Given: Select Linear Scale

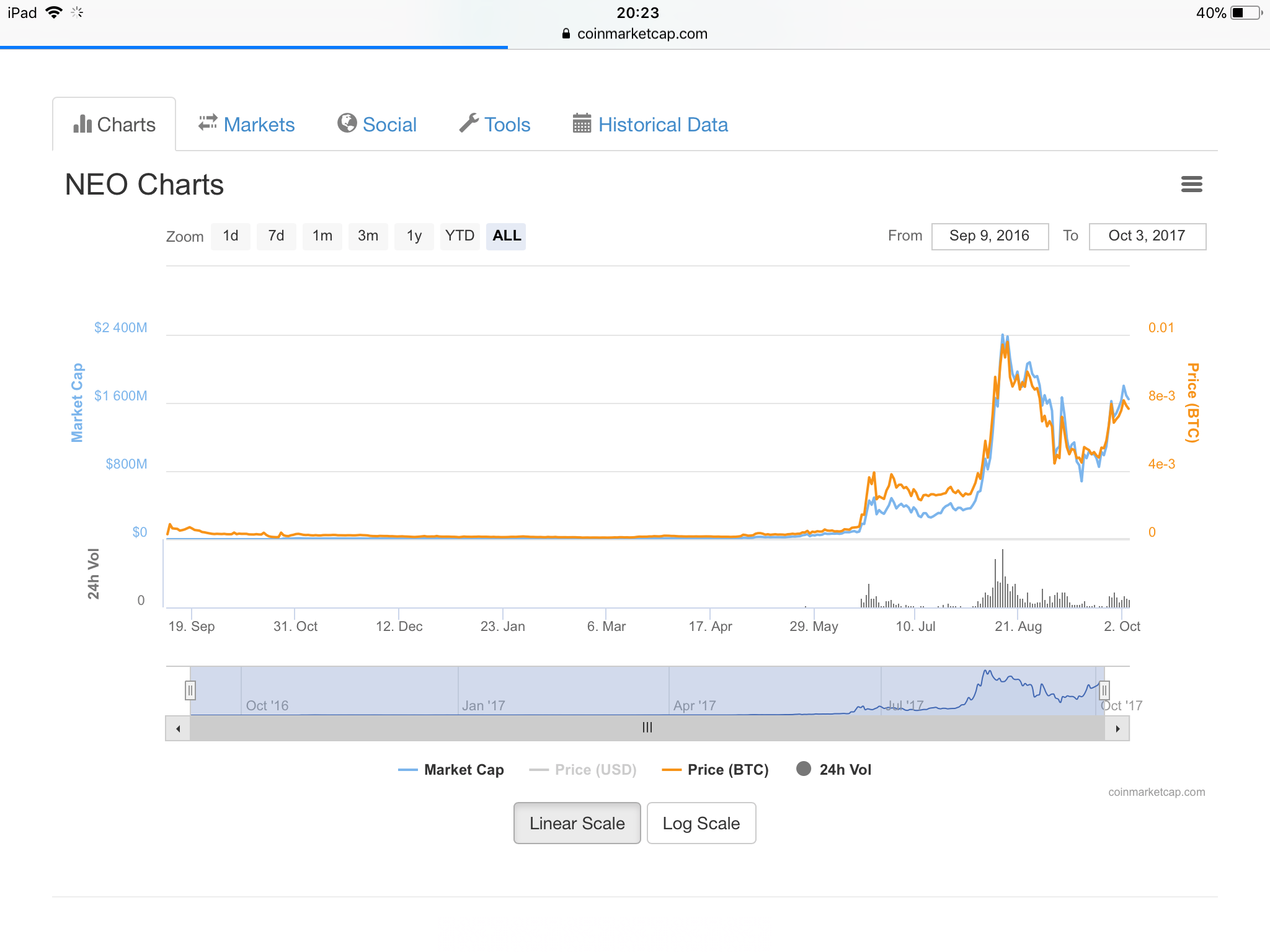Looking at the screenshot, I should 577,823.
